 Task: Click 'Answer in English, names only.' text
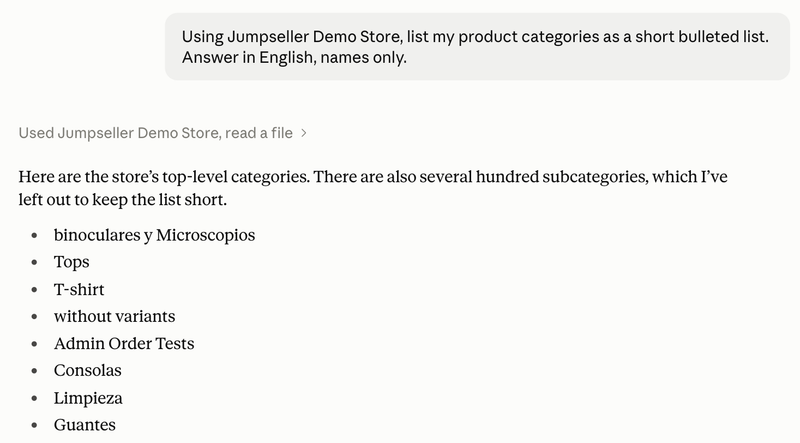[x=294, y=57]
